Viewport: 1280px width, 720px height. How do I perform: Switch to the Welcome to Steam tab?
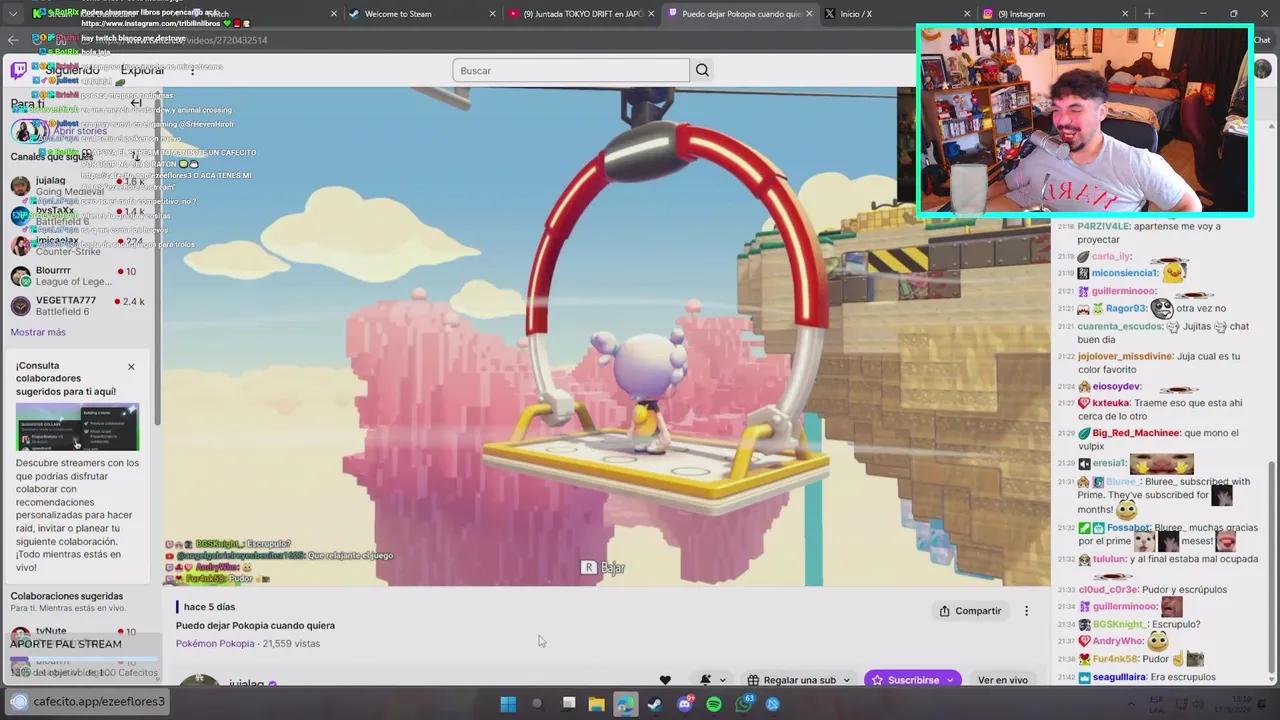pos(420,14)
